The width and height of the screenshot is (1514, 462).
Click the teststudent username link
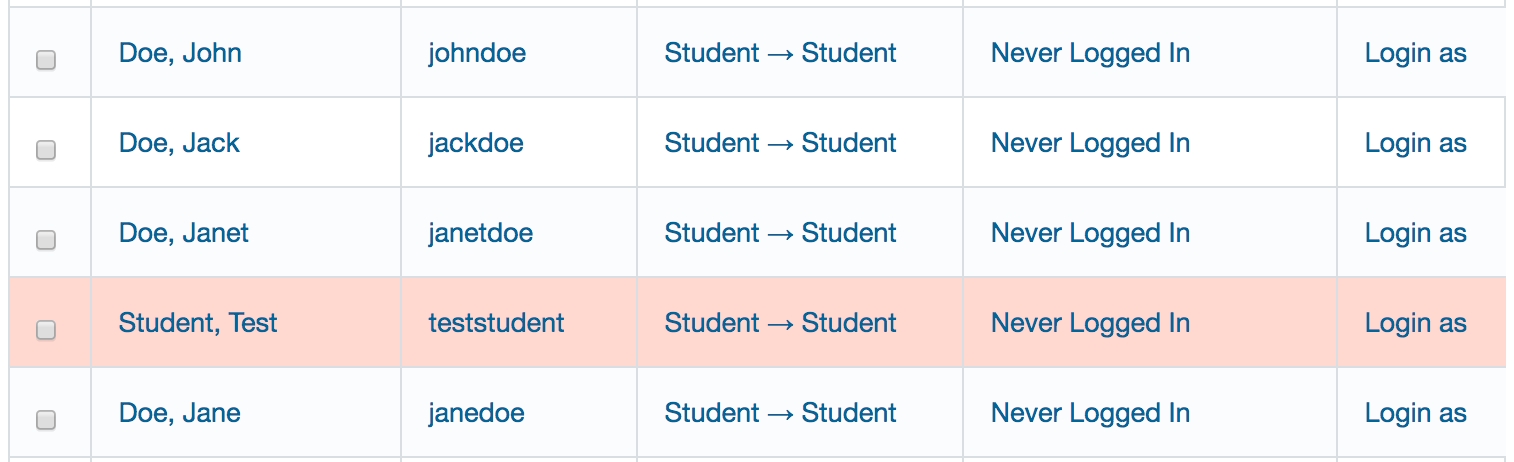(496, 323)
